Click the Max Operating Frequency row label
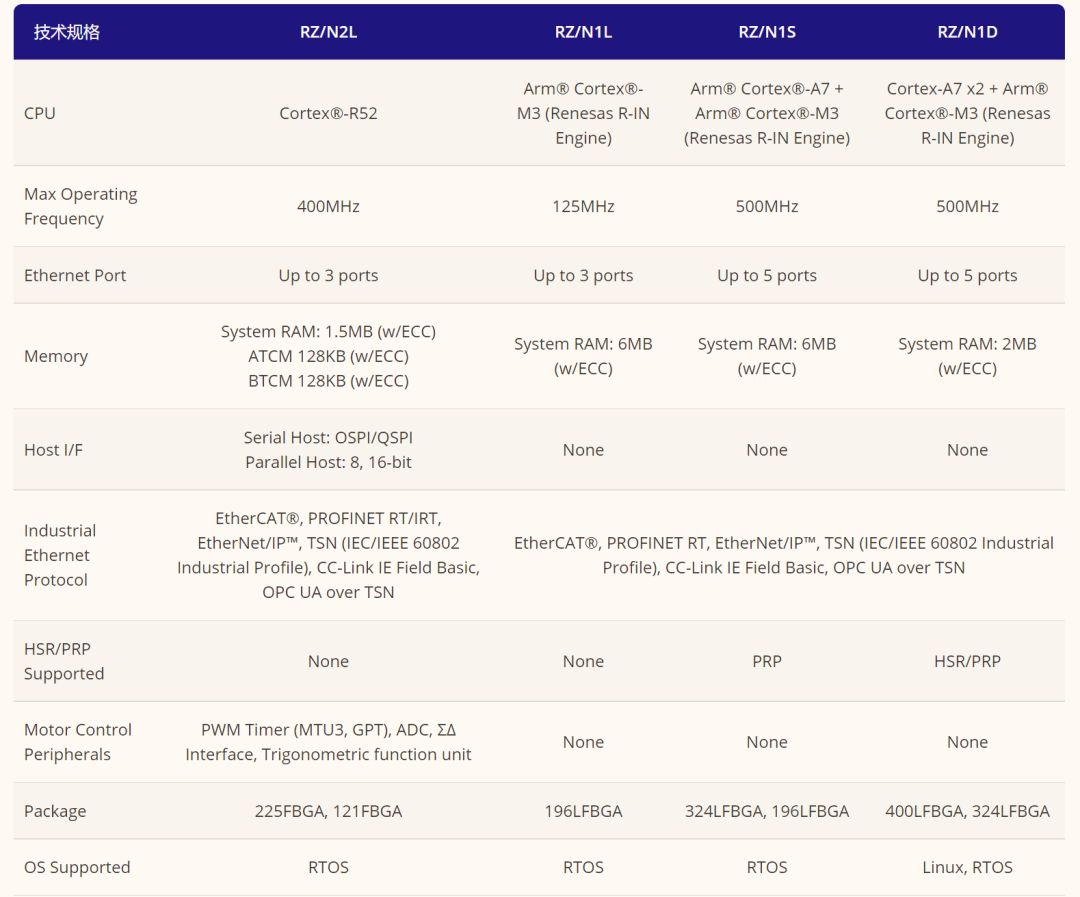This screenshot has width=1080, height=897. pos(80,206)
